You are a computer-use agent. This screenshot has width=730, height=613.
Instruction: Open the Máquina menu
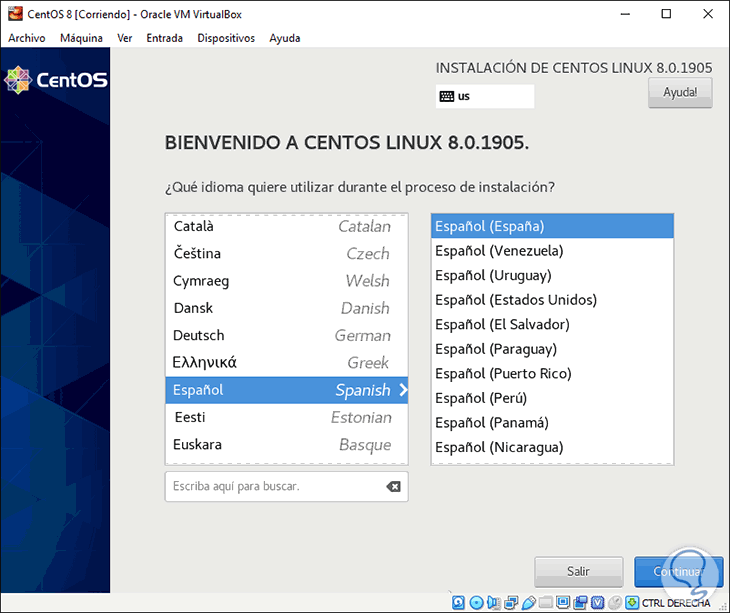[81, 38]
